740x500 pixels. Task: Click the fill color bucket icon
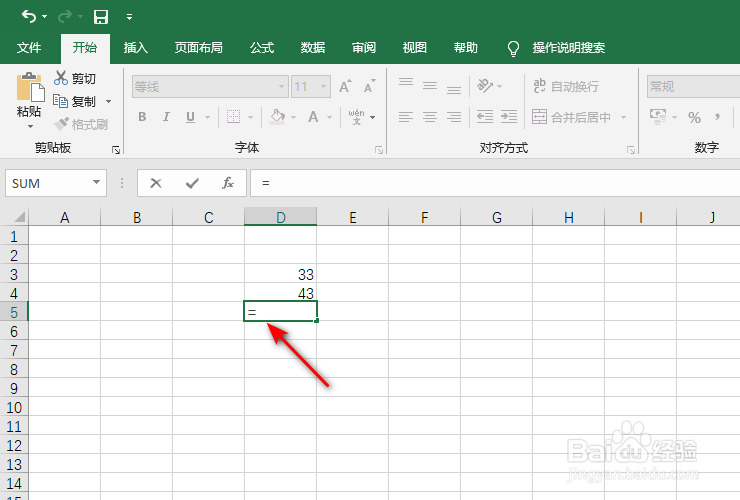278,117
